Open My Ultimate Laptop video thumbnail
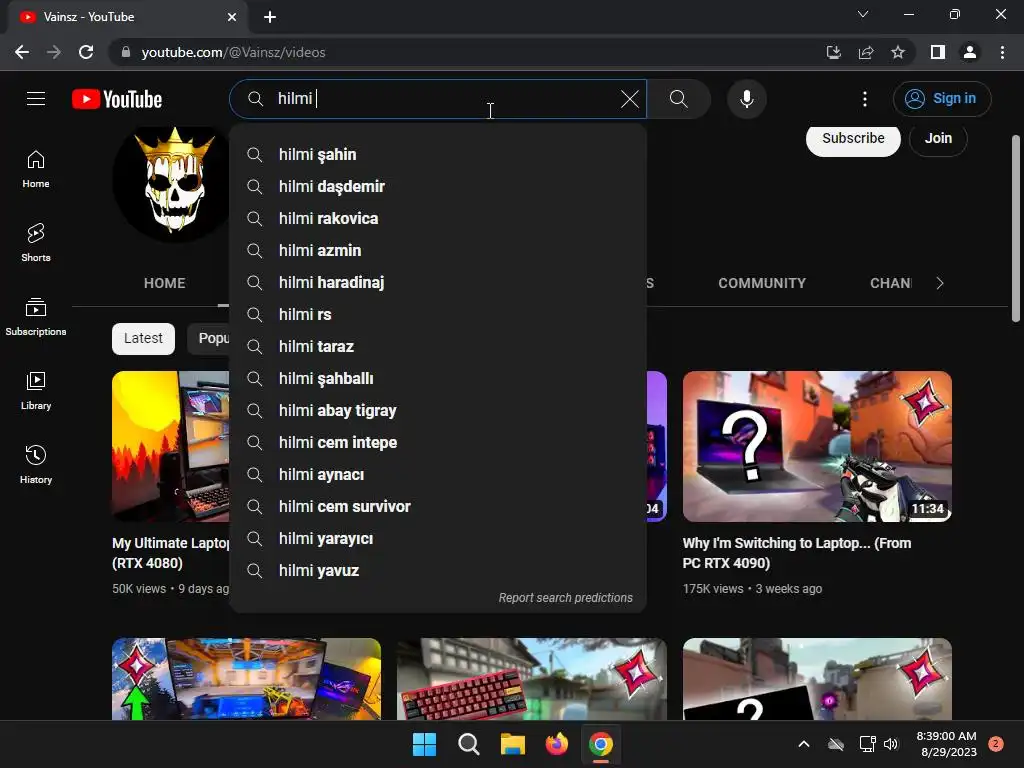Image resolution: width=1024 pixels, height=768 pixels. coord(170,447)
